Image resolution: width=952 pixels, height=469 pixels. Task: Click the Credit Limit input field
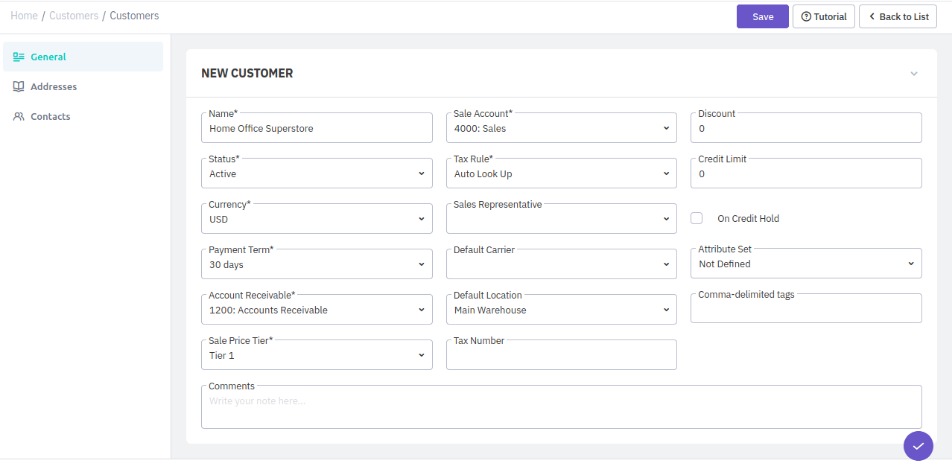805,174
